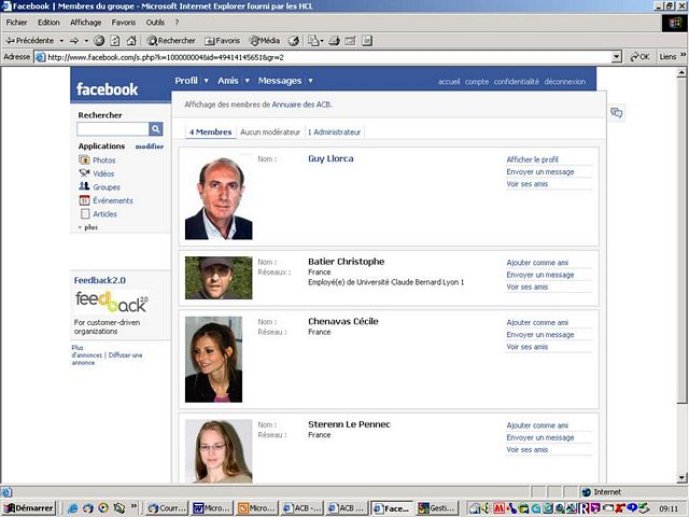Click the address bar URL field
Image resolution: width=689 pixels, height=517 pixels.
pos(323,57)
